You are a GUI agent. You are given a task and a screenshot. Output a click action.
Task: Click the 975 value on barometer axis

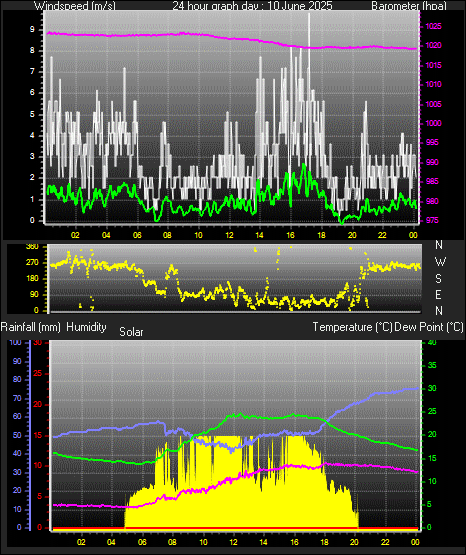point(433,221)
